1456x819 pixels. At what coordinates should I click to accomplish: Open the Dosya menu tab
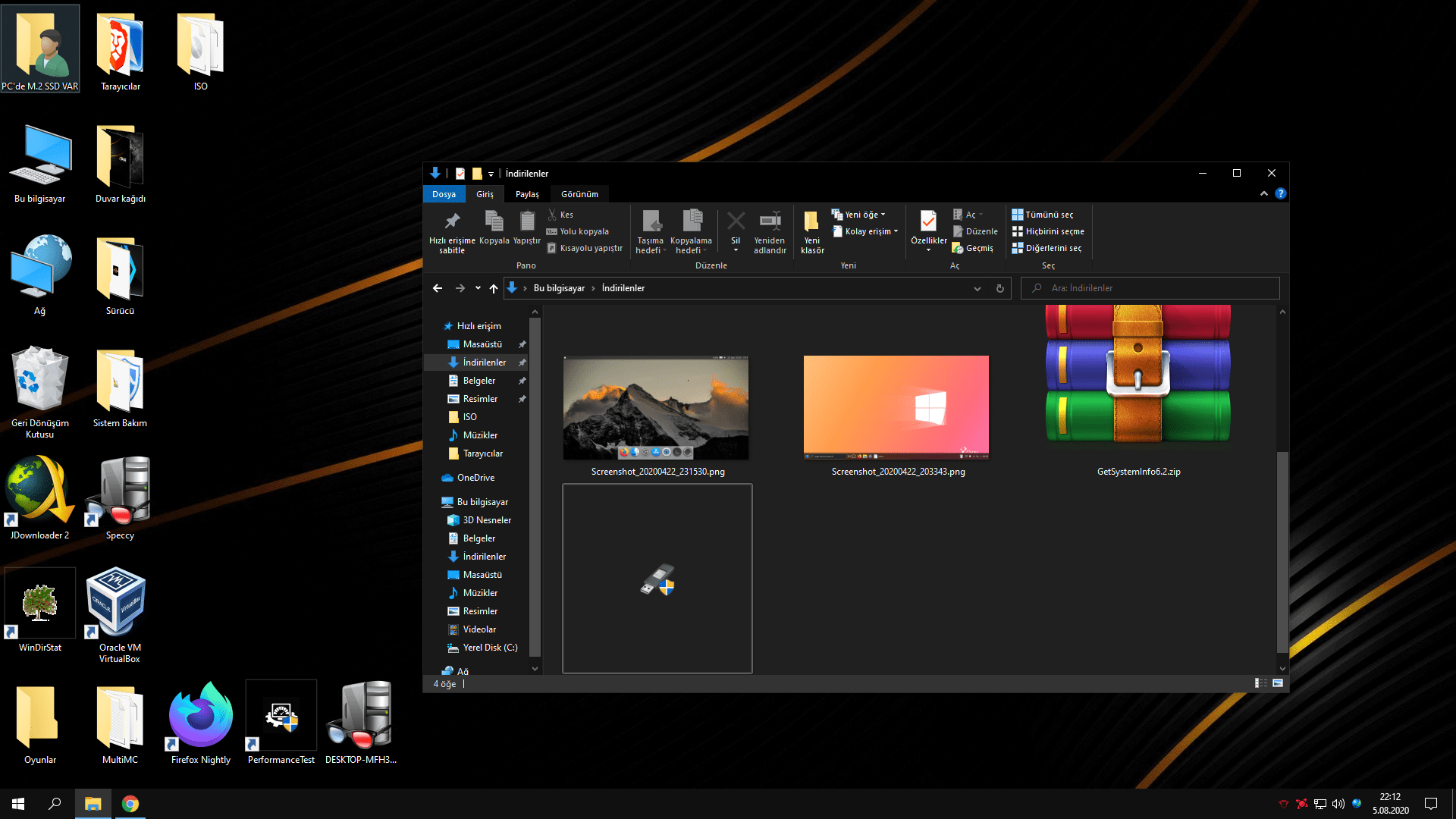pyautogui.click(x=444, y=194)
